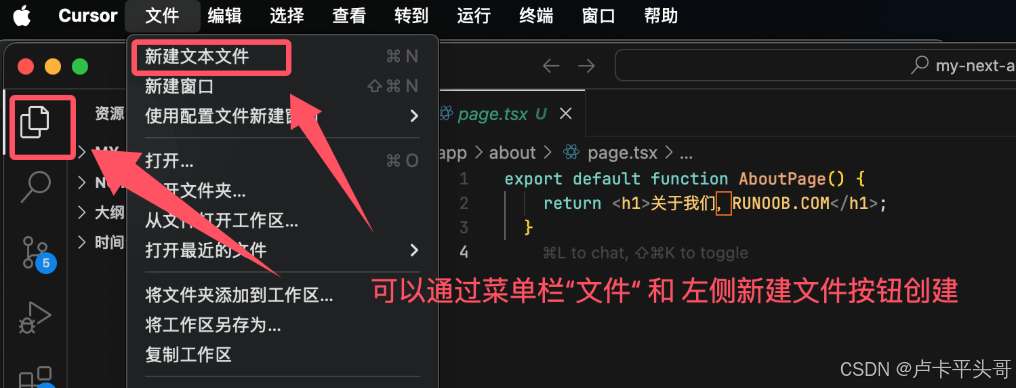This screenshot has height=388, width=1016.
Task: Click the Apple menu logo
Action: point(22,15)
